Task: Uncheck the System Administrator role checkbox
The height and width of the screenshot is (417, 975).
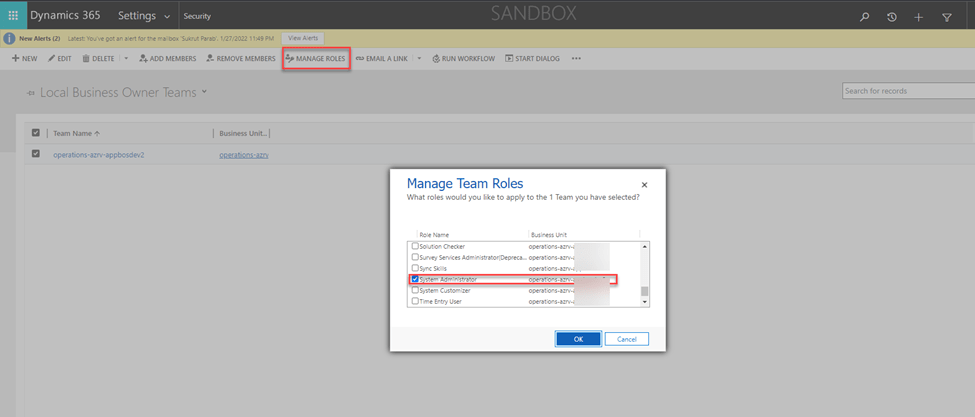Action: click(416, 279)
